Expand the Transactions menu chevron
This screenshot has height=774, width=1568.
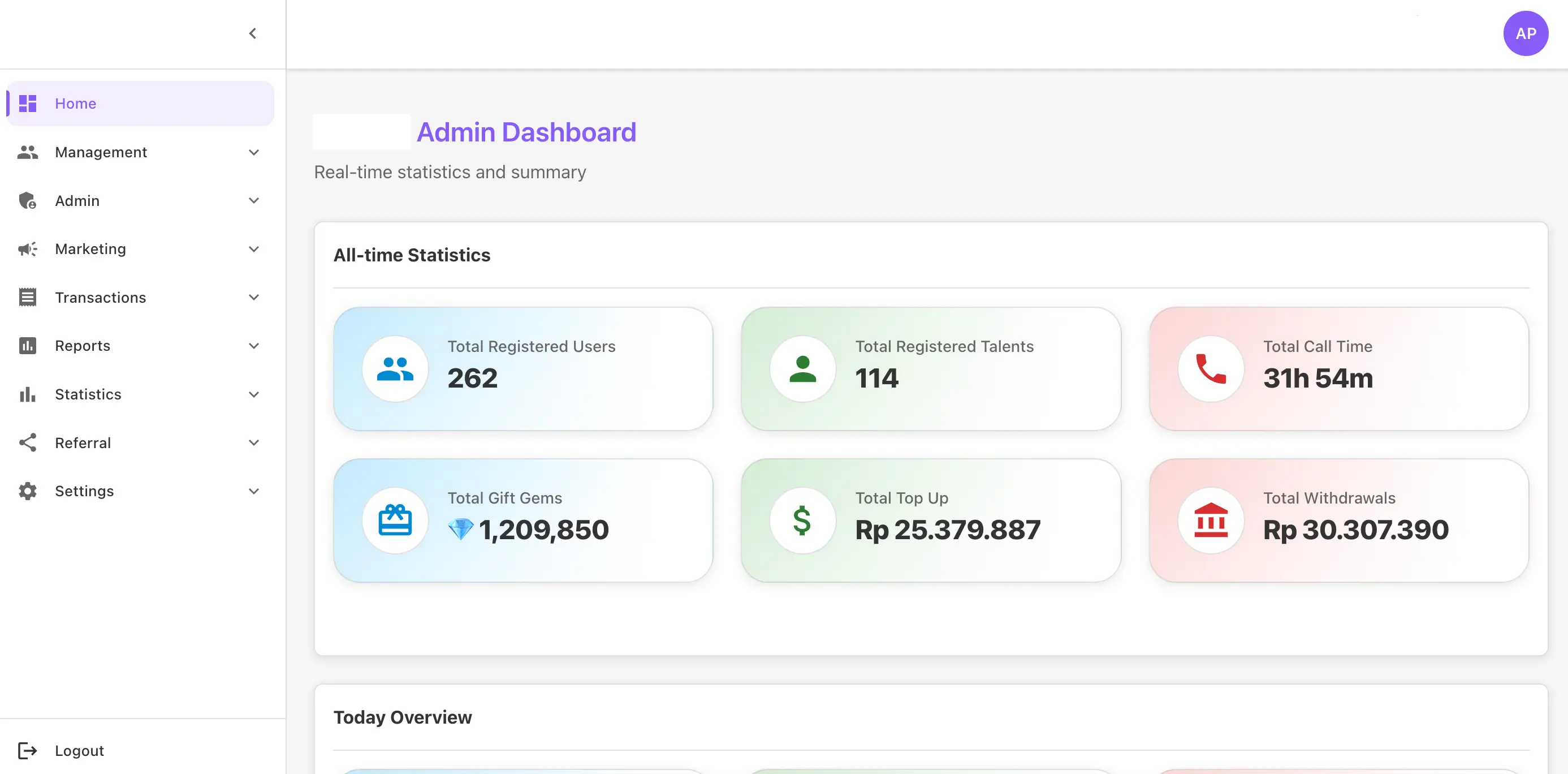click(254, 297)
